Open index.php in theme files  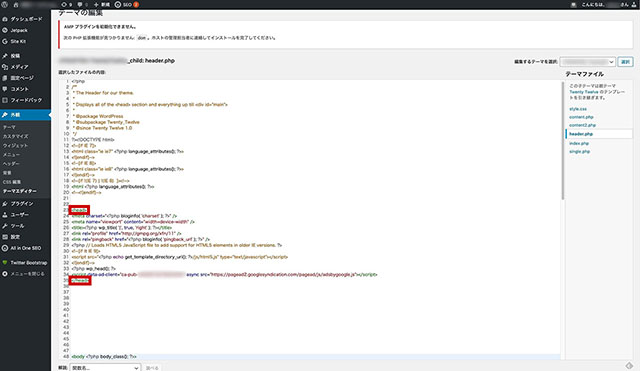(579, 143)
